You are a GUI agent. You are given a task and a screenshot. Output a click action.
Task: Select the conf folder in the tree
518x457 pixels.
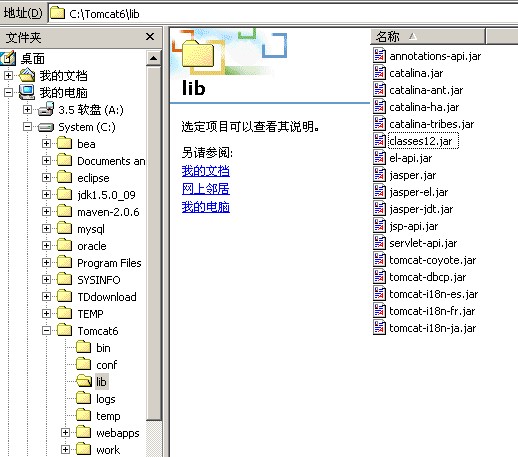point(106,365)
